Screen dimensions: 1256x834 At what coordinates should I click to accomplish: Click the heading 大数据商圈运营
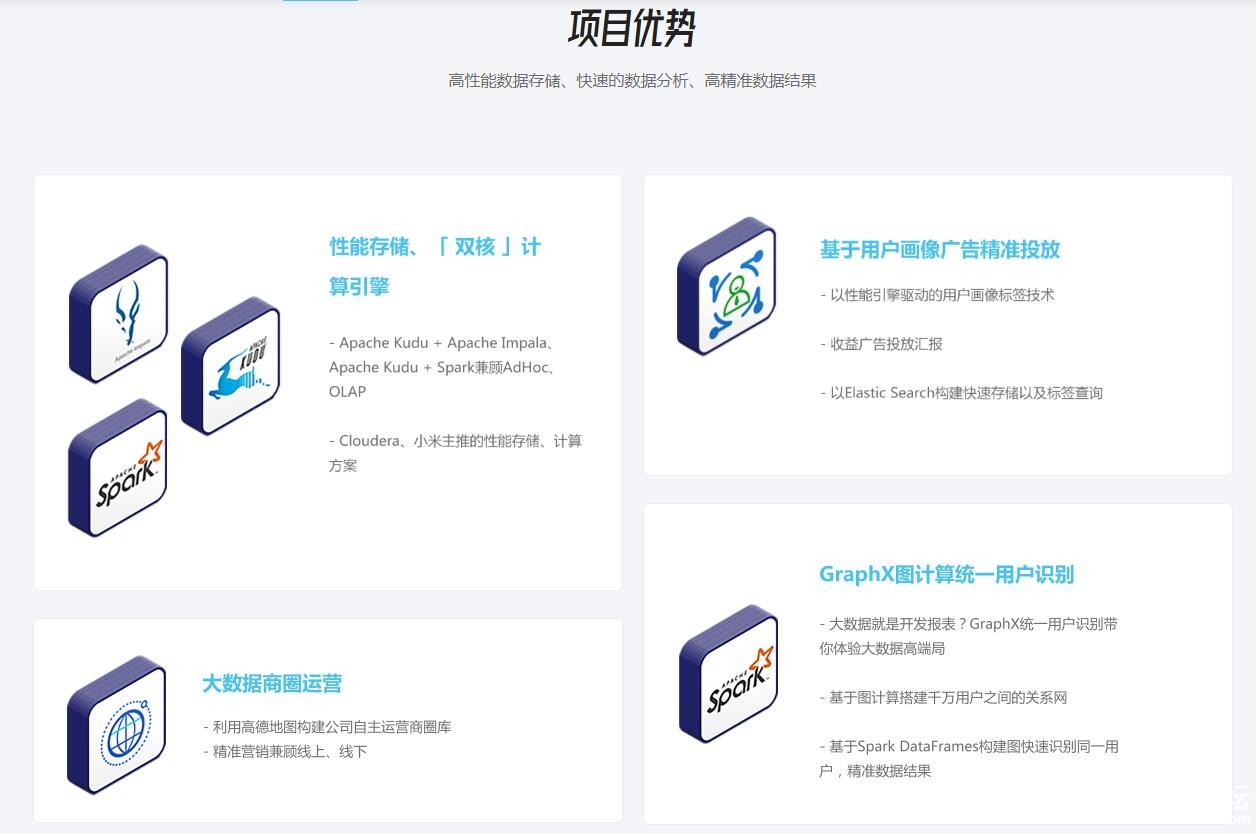[x=272, y=683]
